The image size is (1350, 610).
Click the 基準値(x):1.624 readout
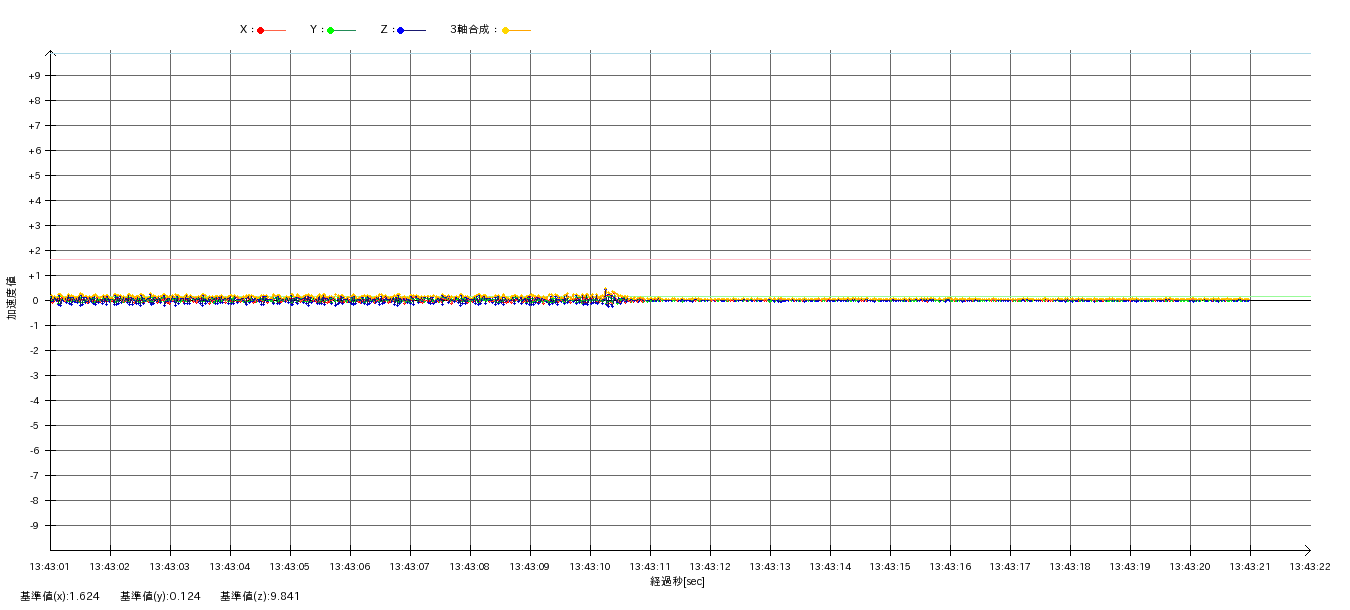point(60,597)
